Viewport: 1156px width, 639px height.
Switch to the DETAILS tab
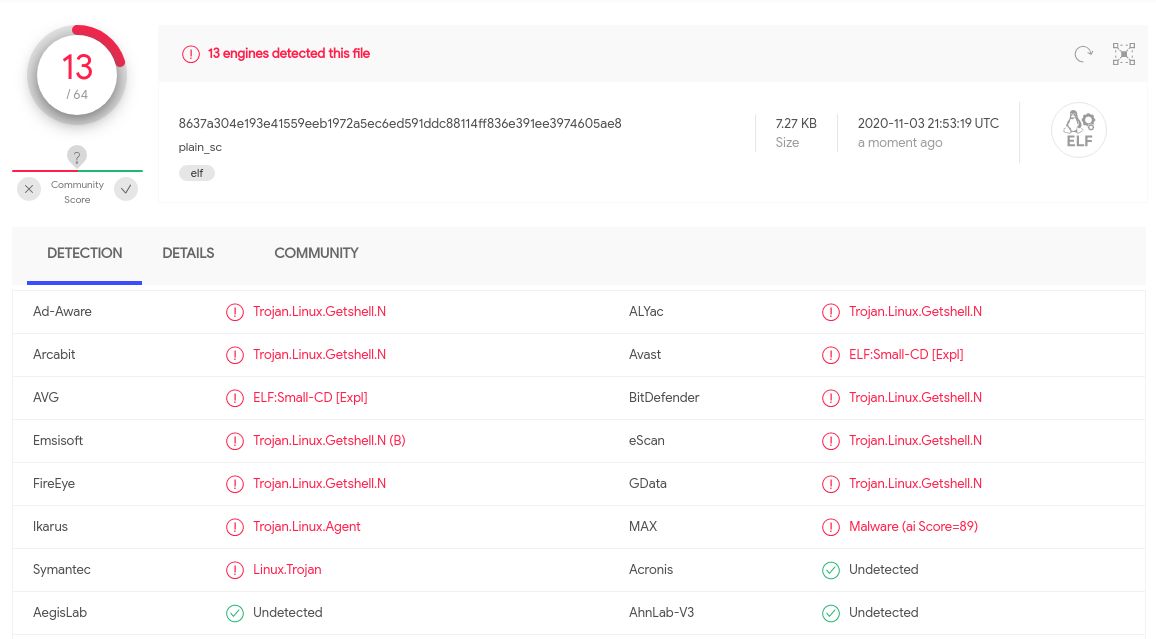tap(188, 253)
